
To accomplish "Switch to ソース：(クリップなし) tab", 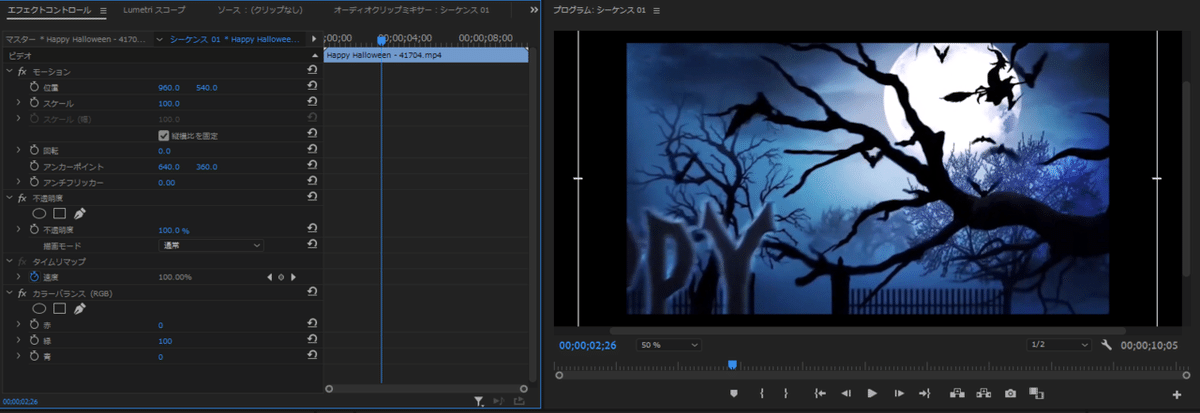I will coord(262,10).
